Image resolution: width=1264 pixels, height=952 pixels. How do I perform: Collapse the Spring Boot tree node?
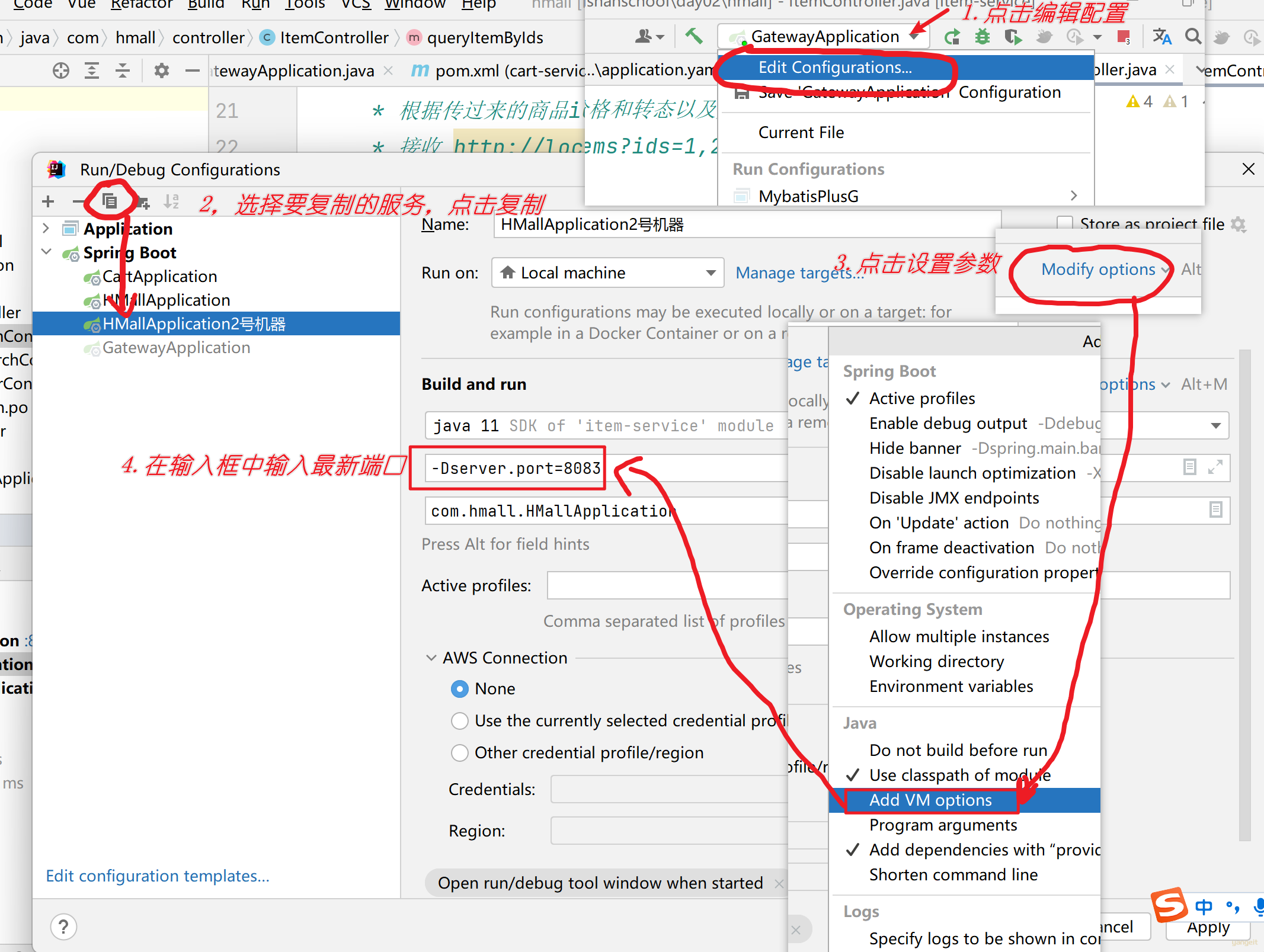coord(46,252)
